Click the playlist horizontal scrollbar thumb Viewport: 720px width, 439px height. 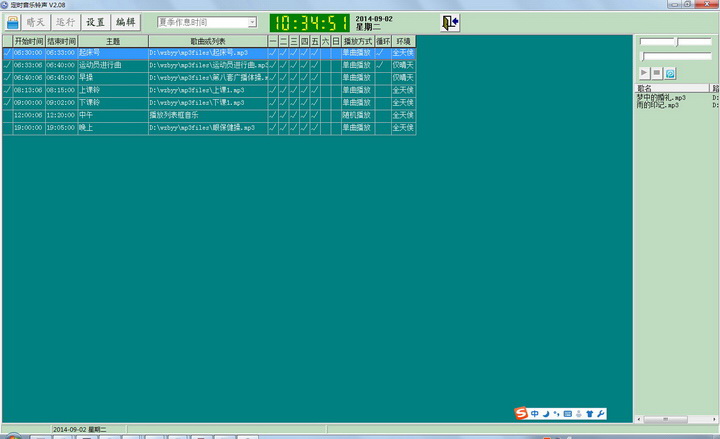click(x=665, y=419)
